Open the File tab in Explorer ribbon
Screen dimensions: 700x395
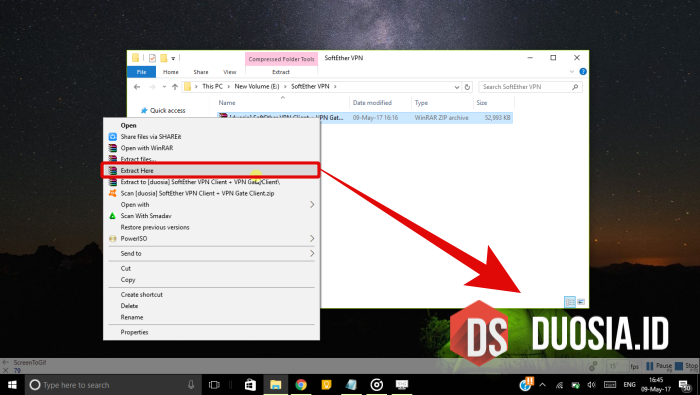point(142,72)
